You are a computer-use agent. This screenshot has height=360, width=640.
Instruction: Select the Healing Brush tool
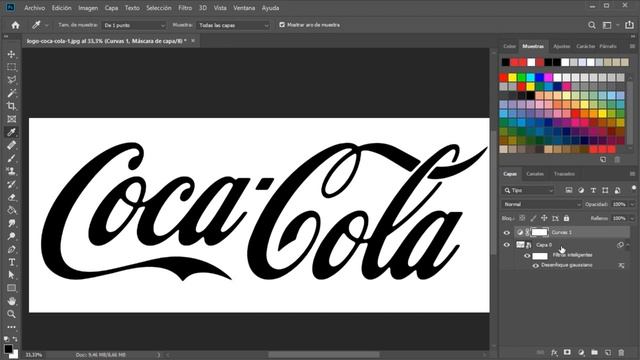pos(11,145)
